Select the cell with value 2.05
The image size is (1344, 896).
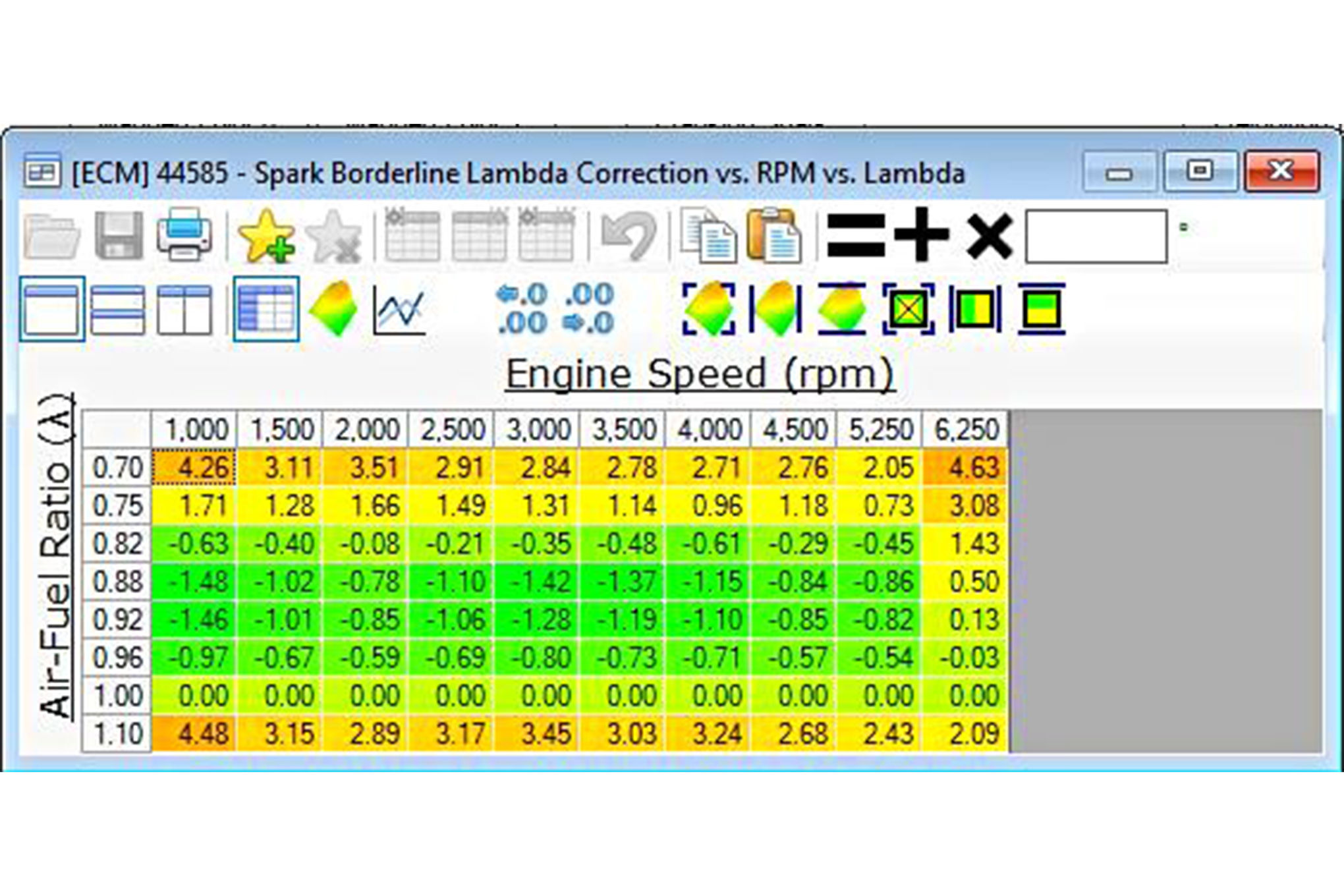tap(880, 468)
